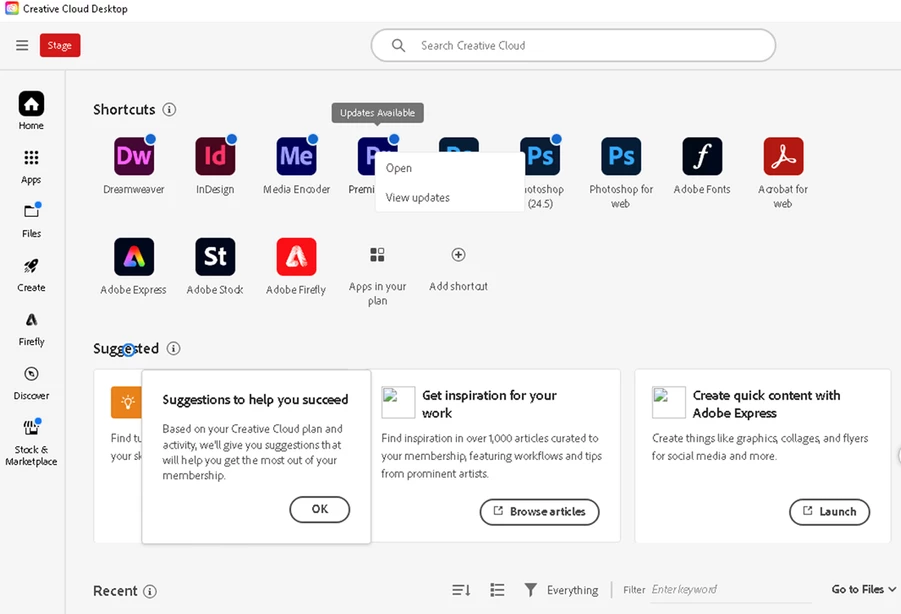This screenshot has height=614, width=901.
Task: Open the Photoshop for web shortcut
Action: 621,156
